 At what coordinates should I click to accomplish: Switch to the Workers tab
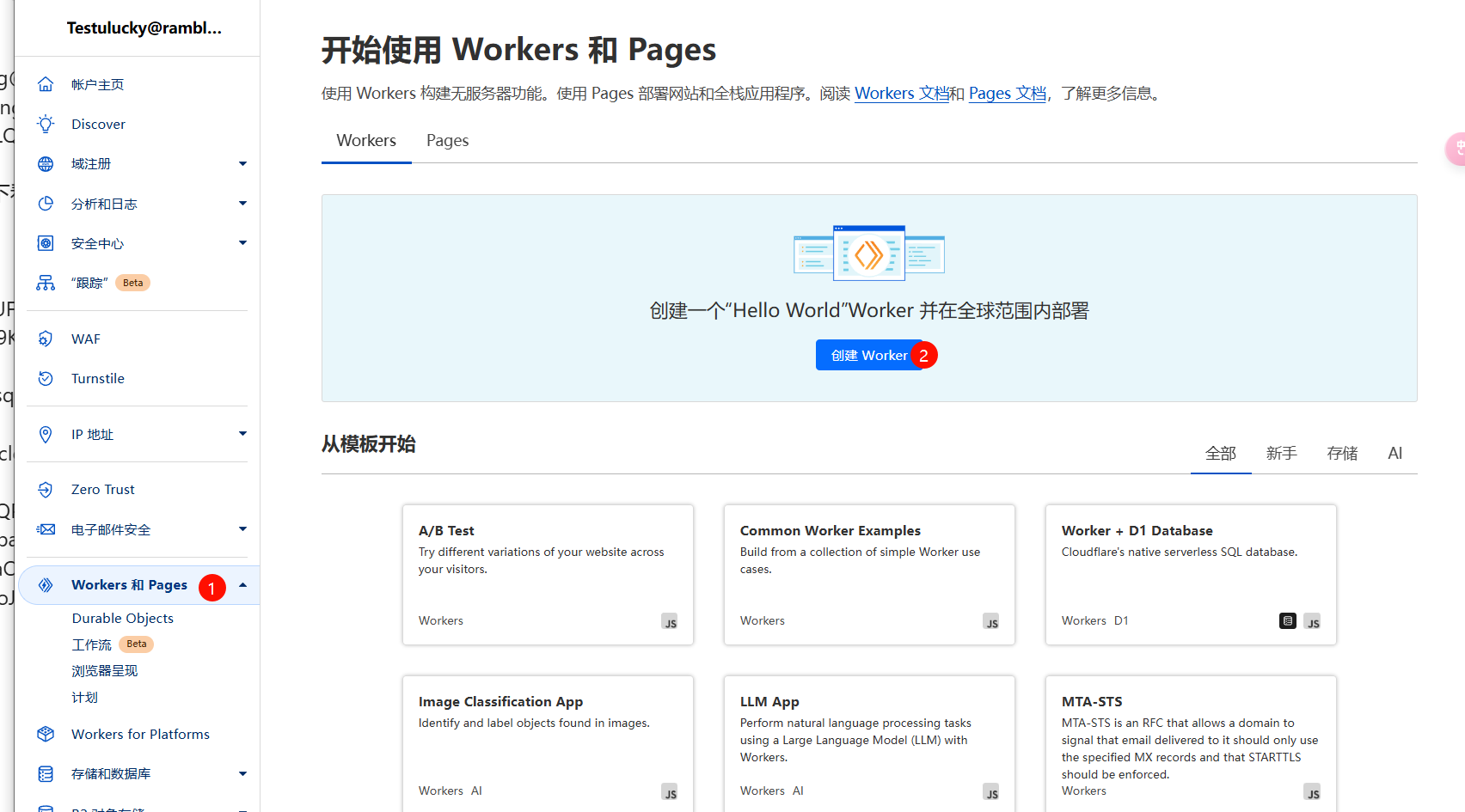click(x=366, y=141)
